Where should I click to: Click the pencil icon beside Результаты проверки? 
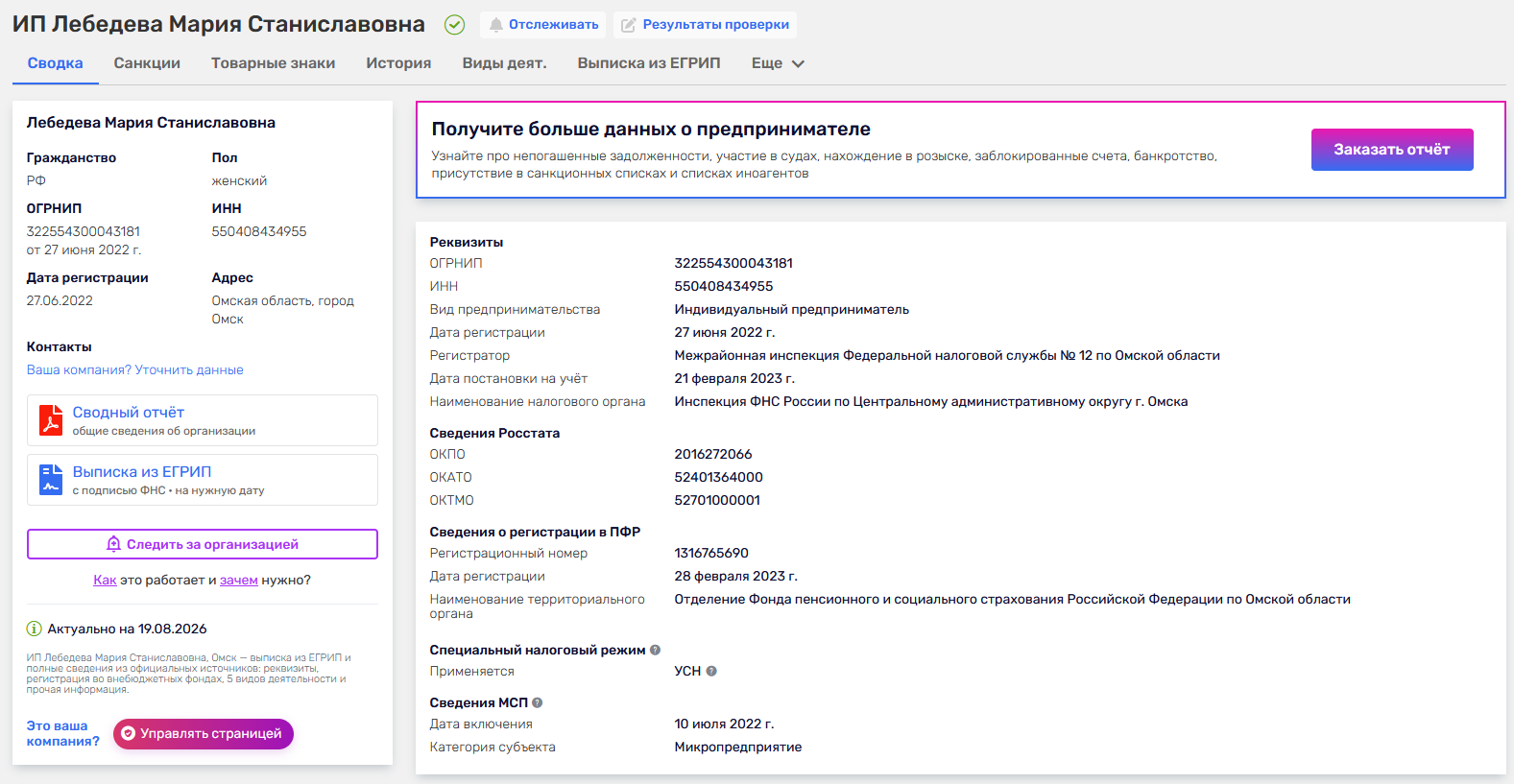coord(628,25)
